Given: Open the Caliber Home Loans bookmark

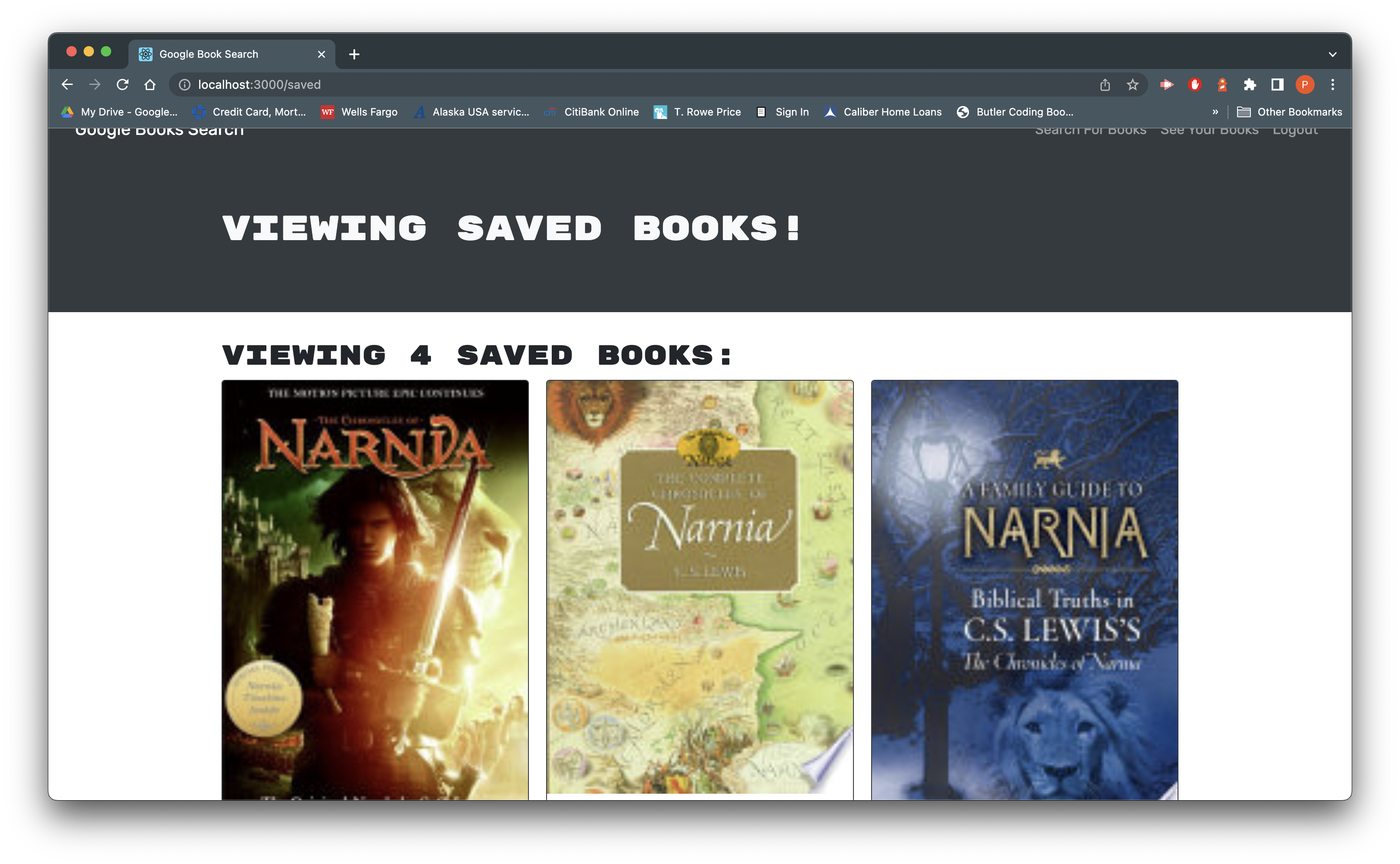Looking at the screenshot, I should pos(883,112).
